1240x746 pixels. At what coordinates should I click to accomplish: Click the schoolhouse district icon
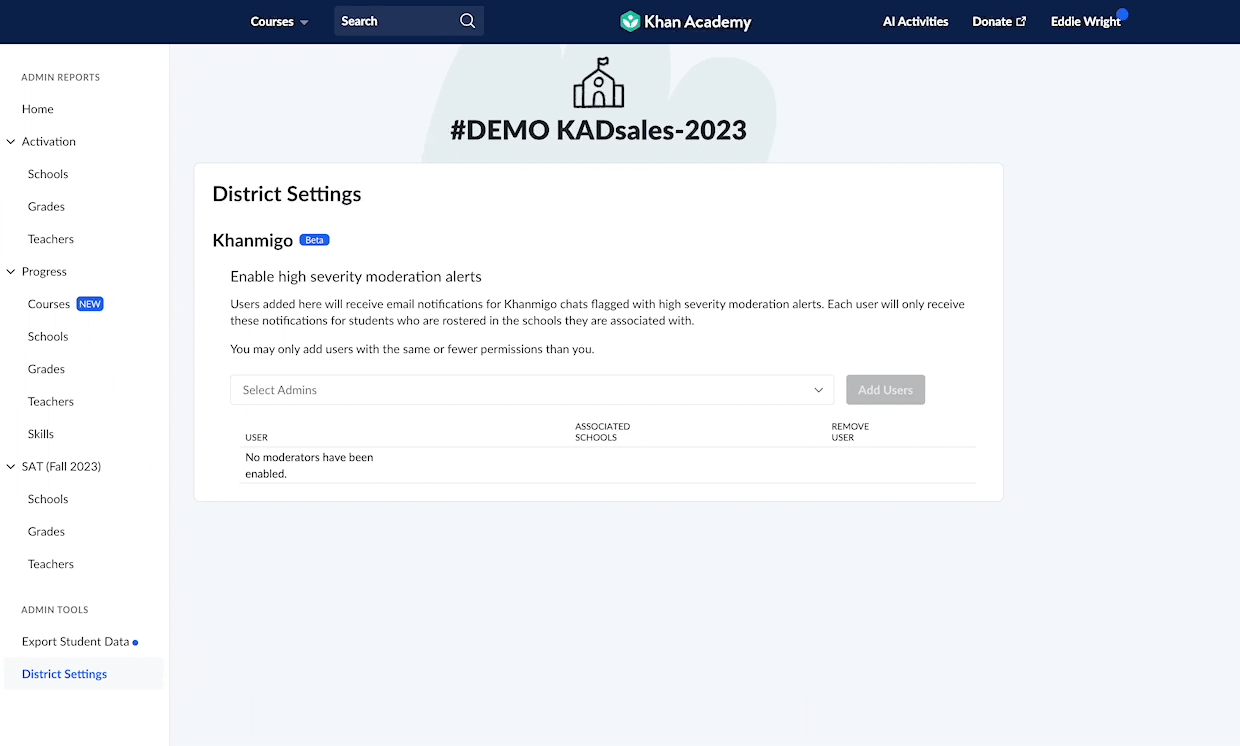(598, 83)
